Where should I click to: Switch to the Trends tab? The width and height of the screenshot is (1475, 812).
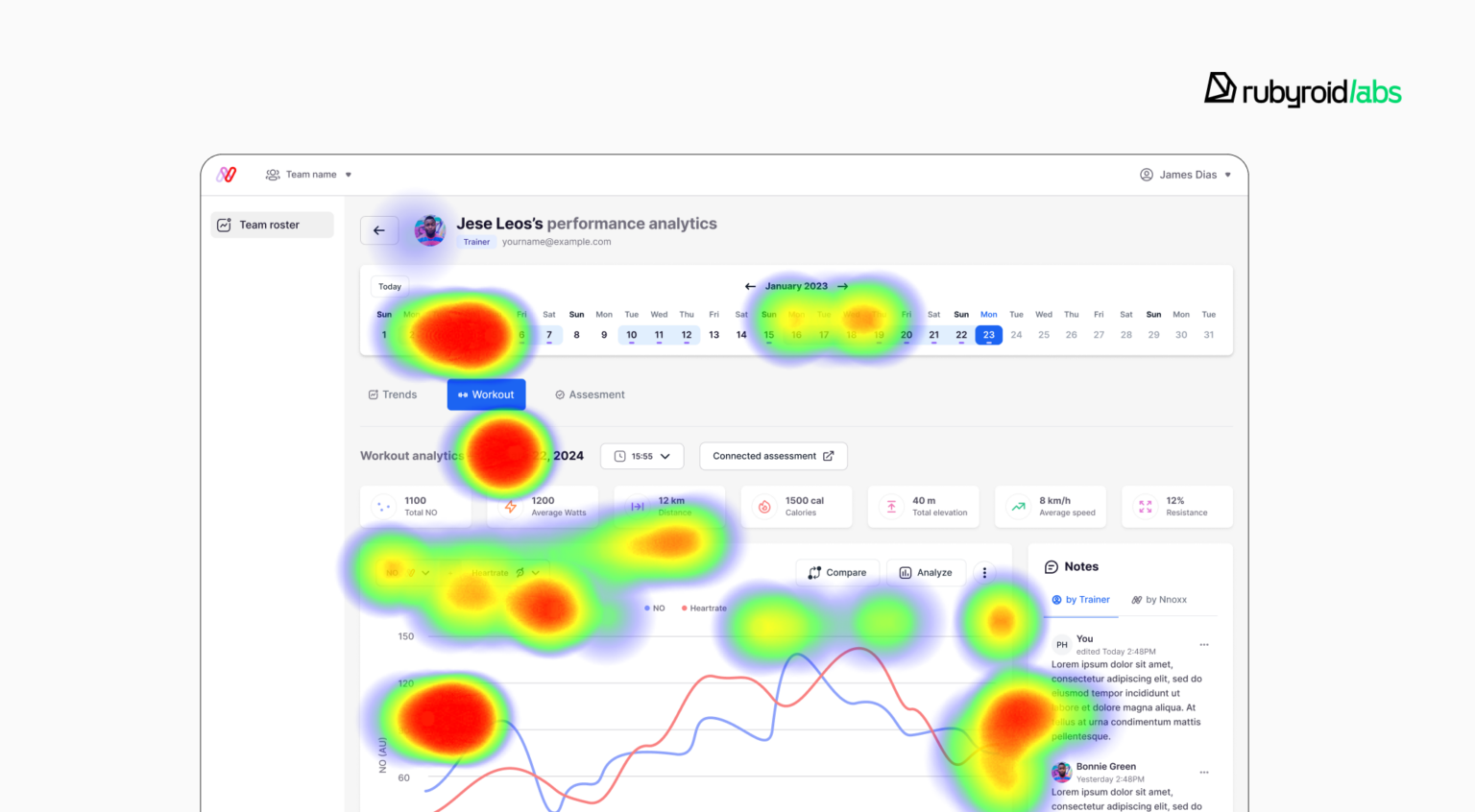(x=393, y=394)
